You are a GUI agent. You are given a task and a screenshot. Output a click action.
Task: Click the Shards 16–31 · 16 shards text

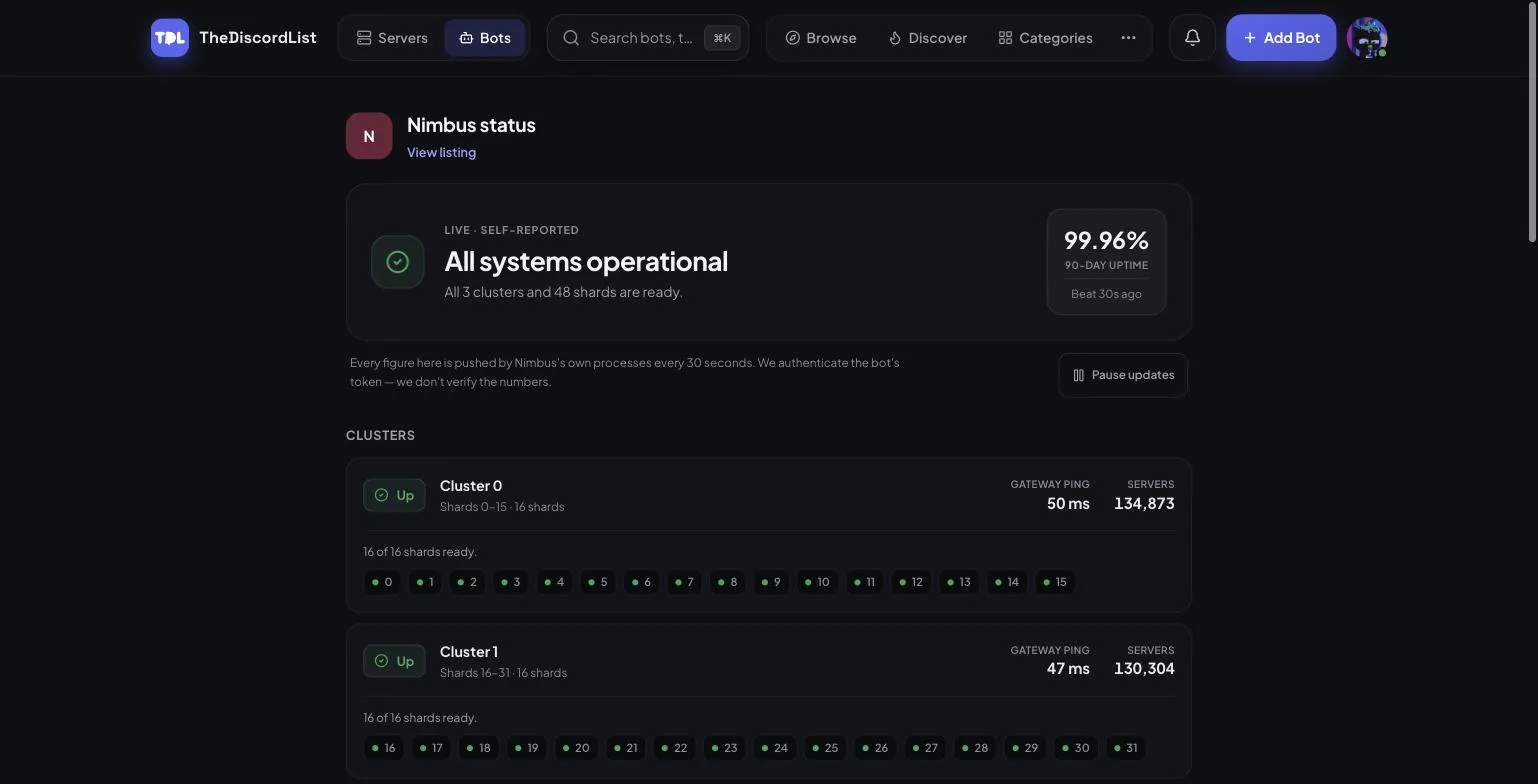pos(503,673)
